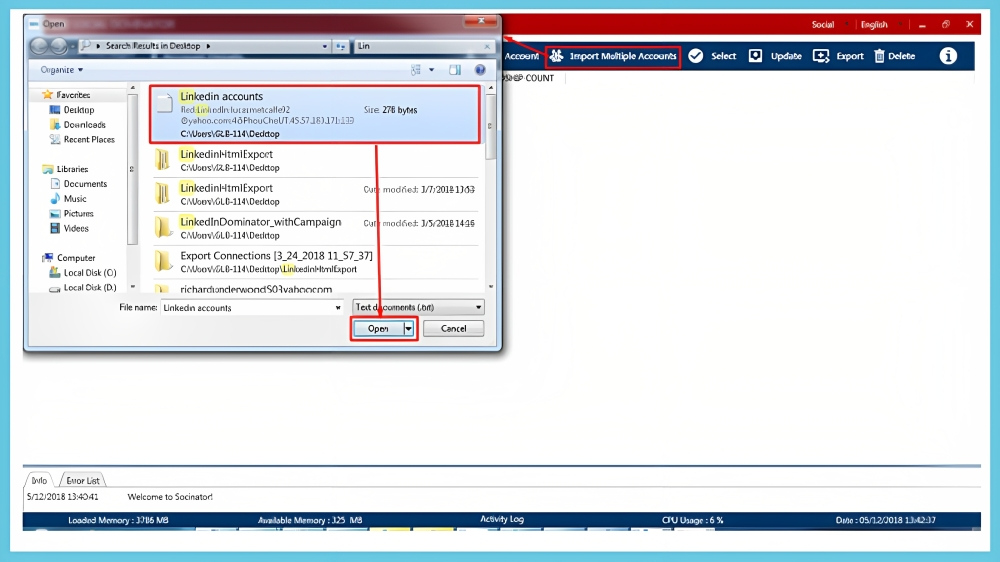Viewport: 1000px width, 562px height.
Task: Select Videos library
Action: (x=70, y=228)
